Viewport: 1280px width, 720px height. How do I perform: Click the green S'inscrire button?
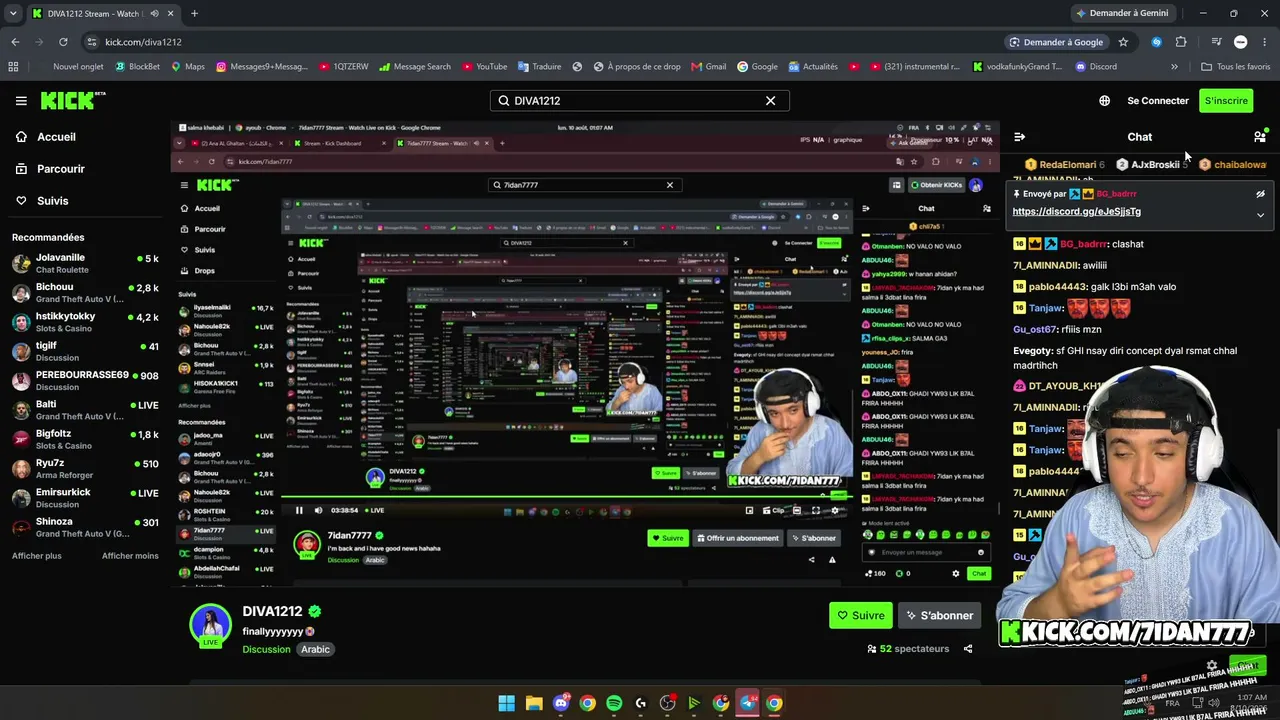1226,100
